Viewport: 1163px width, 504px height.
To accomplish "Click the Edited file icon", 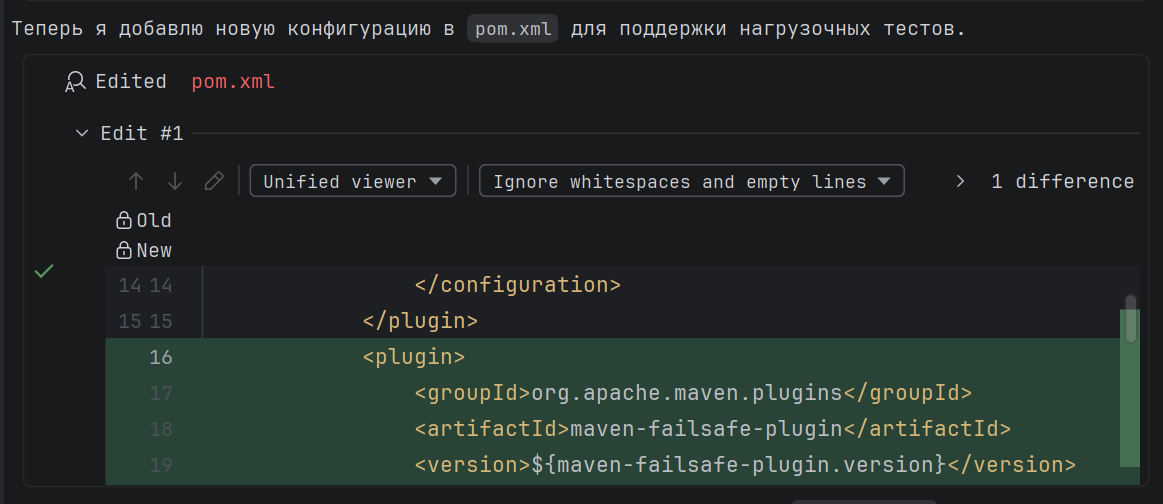I will click(75, 82).
